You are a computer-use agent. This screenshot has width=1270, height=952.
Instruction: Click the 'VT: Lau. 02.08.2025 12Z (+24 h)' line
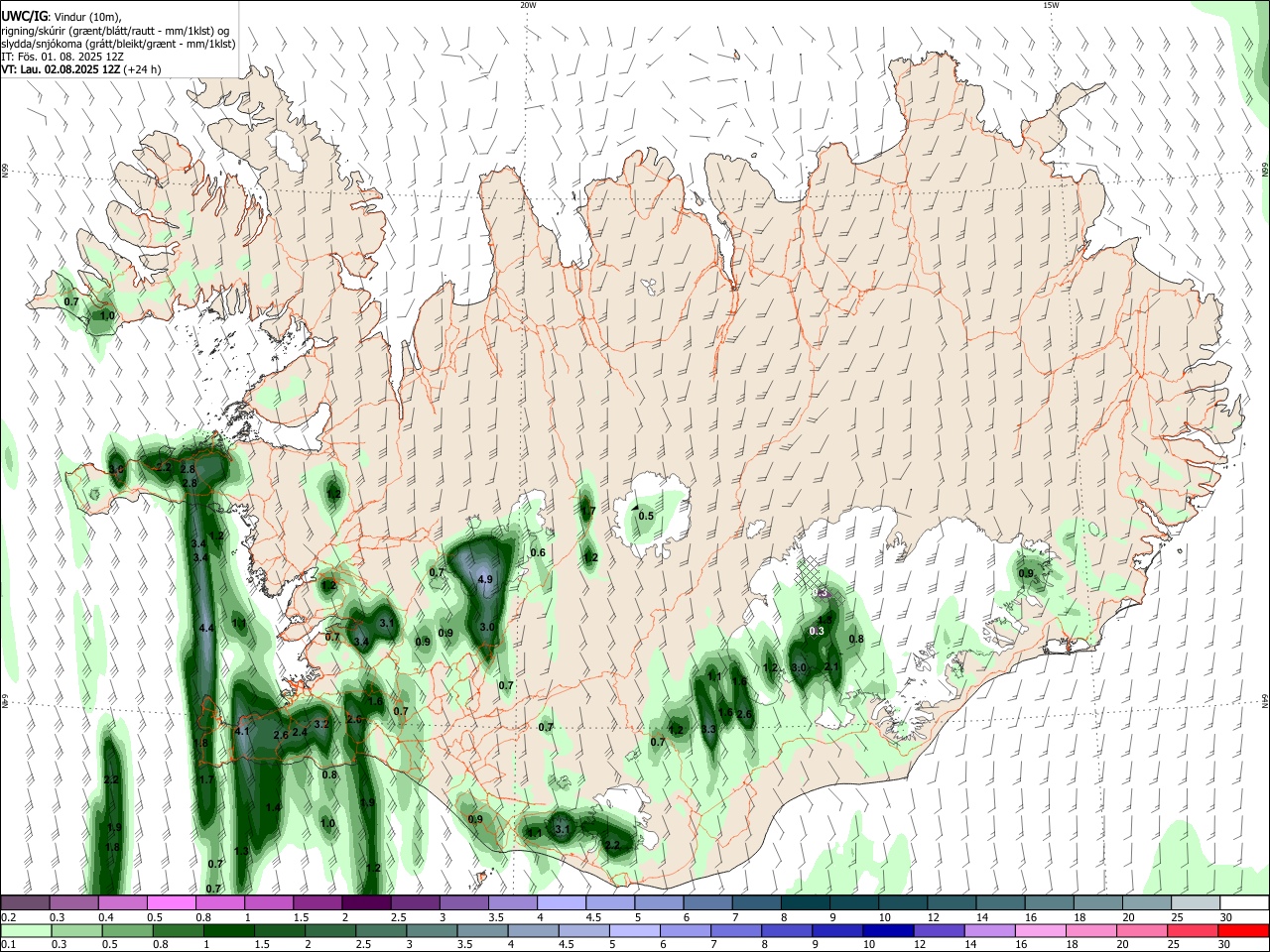[80, 69]
